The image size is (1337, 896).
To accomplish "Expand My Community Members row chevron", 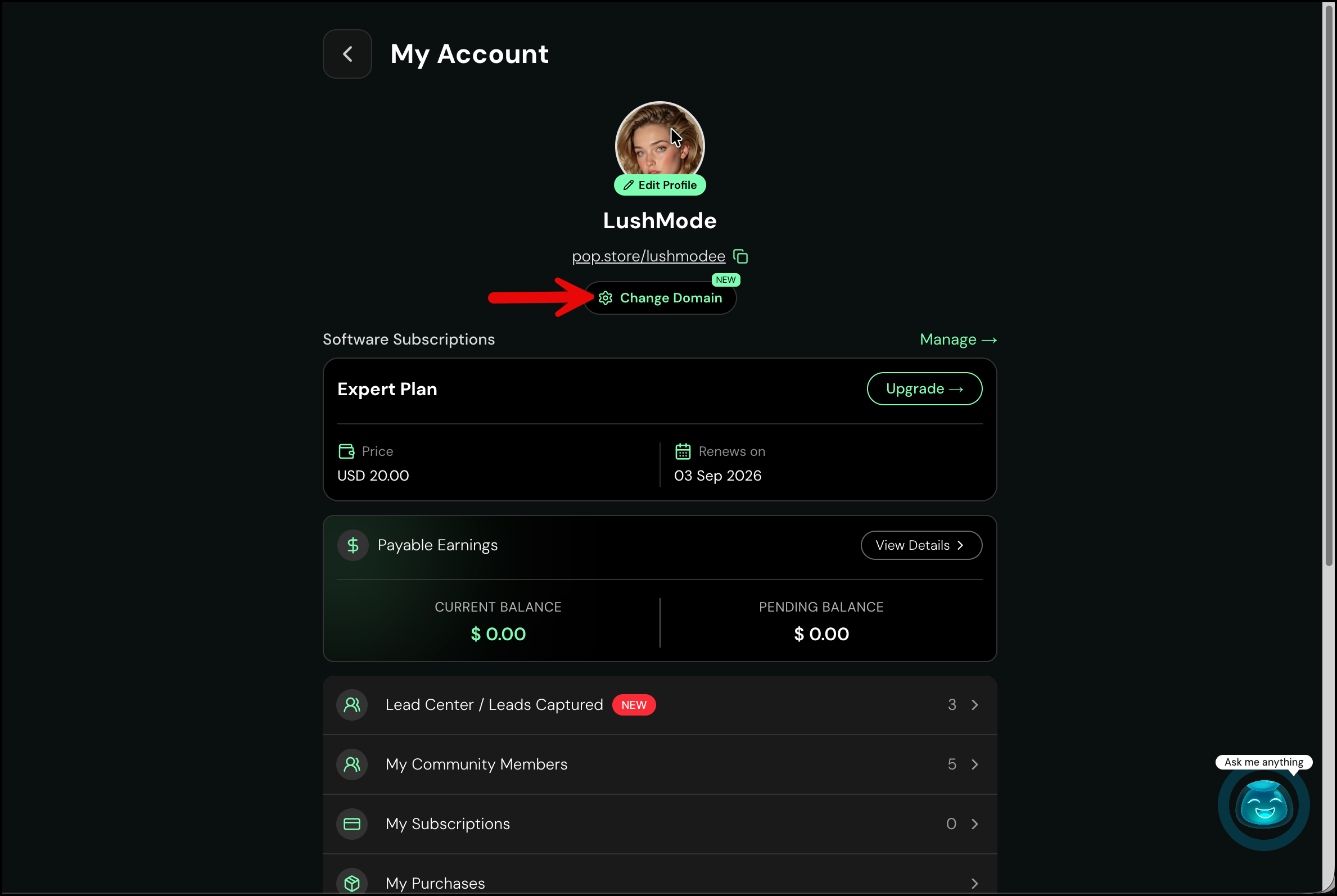I will [974, 764].
